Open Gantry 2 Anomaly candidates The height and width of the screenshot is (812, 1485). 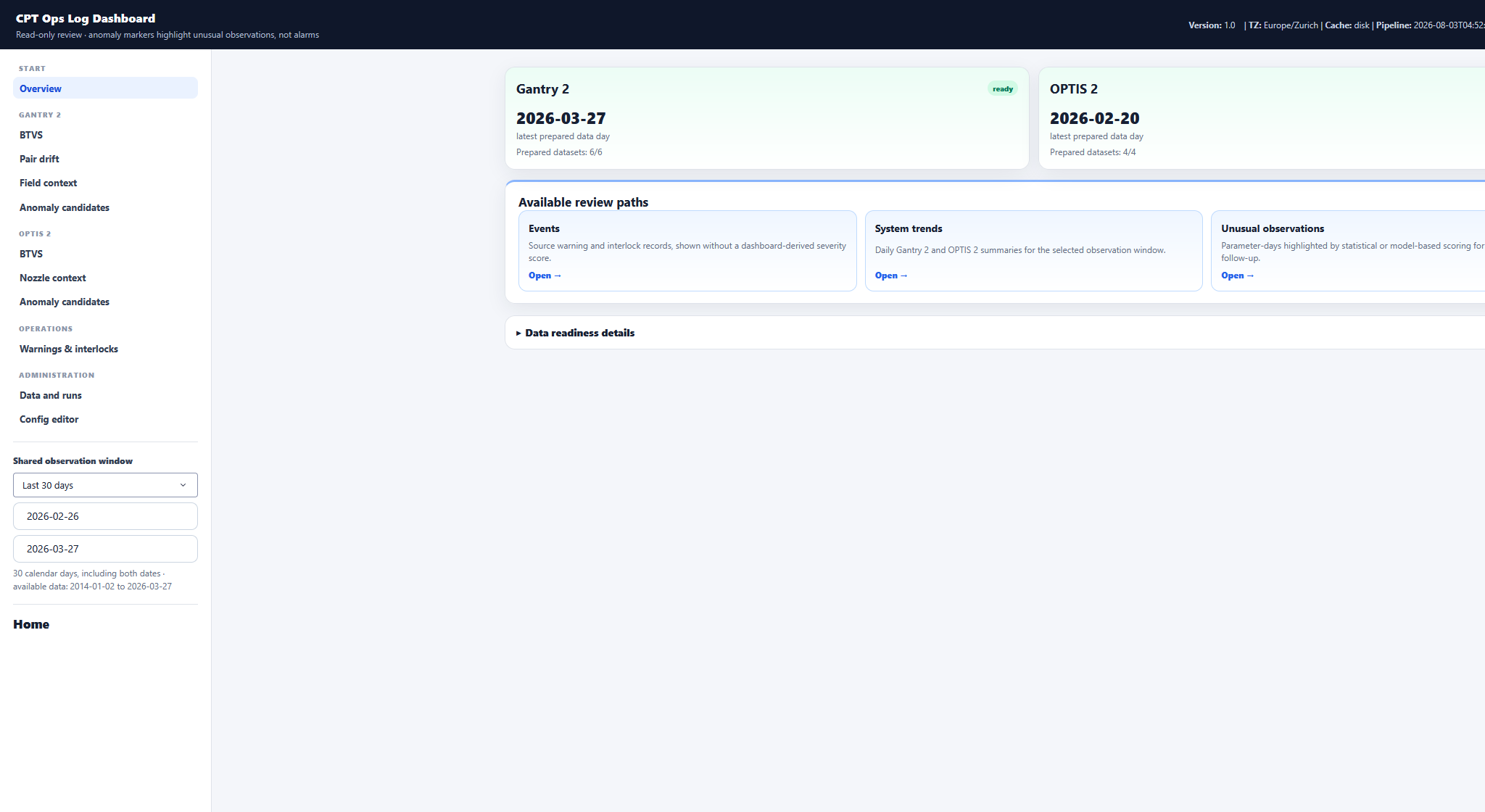pos(105,207)
